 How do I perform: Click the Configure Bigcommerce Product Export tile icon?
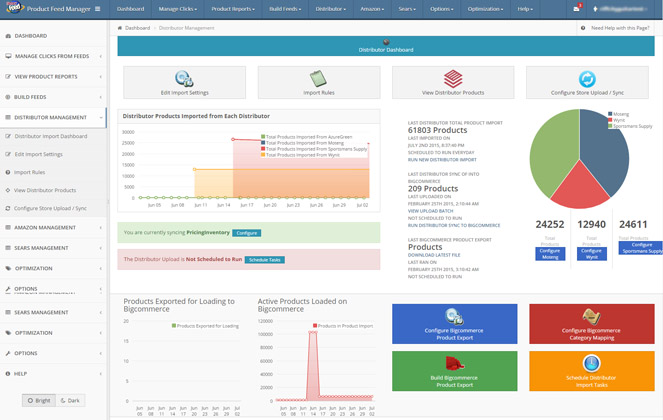coord(454,316)
